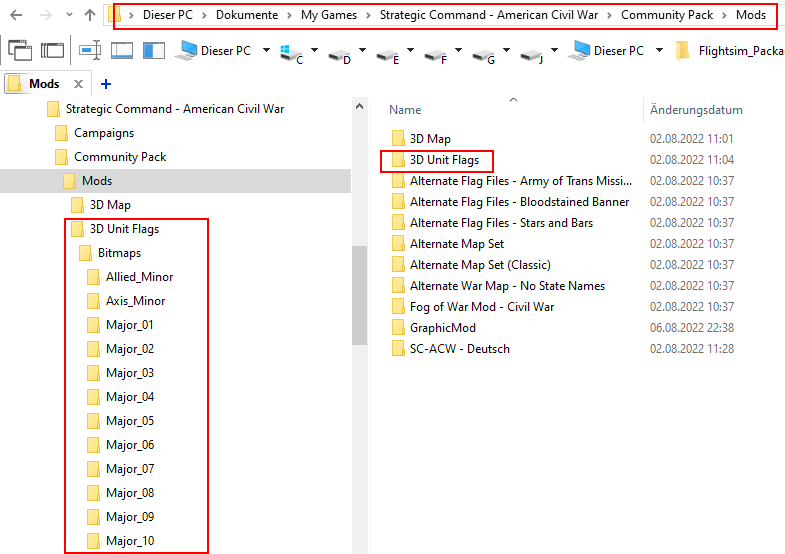The width and height of the screenshot is (785, 554).
Task: Open drive J in the toolbar
Action: [x=532, y=55]
